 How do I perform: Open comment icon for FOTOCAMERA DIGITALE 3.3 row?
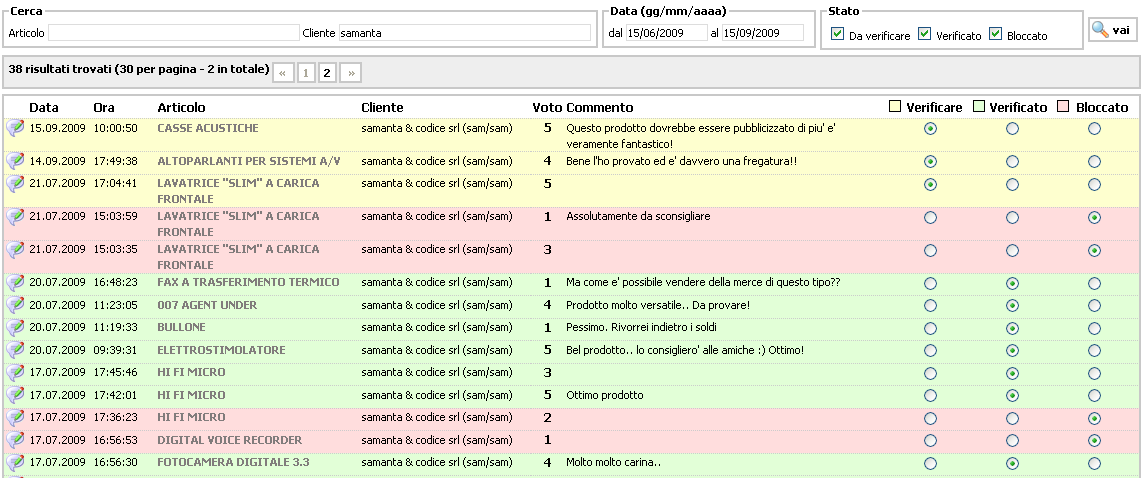15,463
